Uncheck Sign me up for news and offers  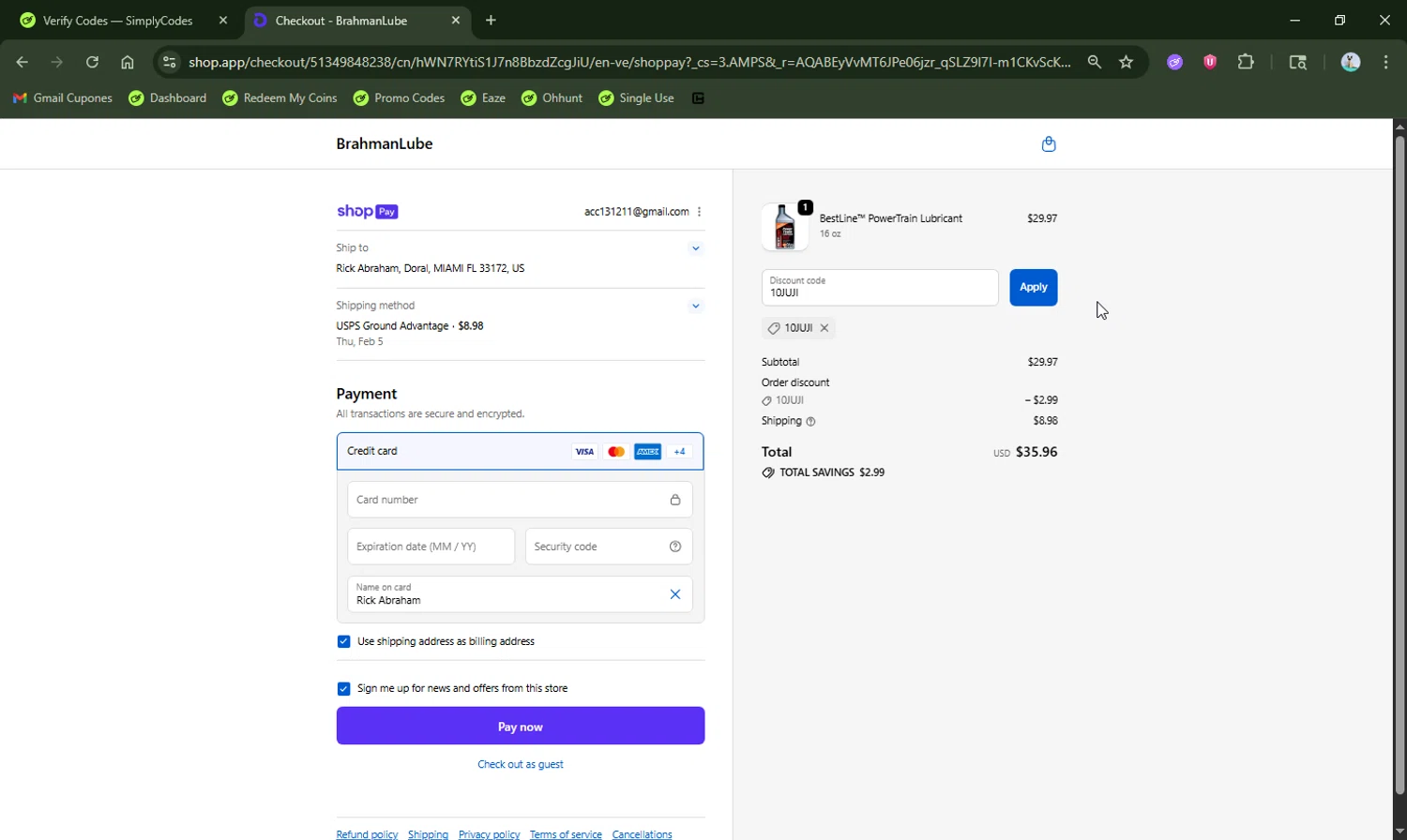tap(343, 688)
